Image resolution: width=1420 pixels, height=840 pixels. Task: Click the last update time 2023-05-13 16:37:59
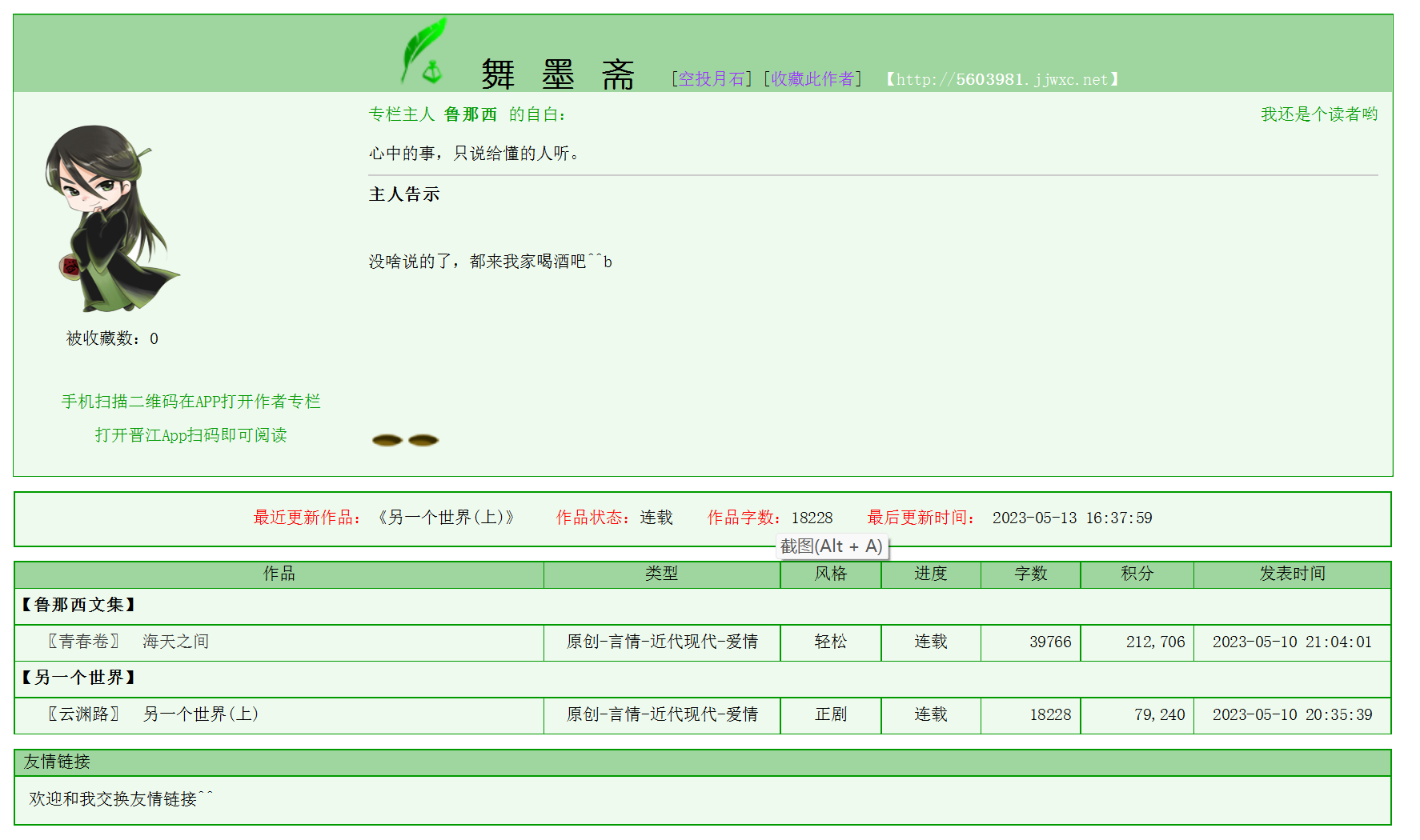click(1073, 518)
